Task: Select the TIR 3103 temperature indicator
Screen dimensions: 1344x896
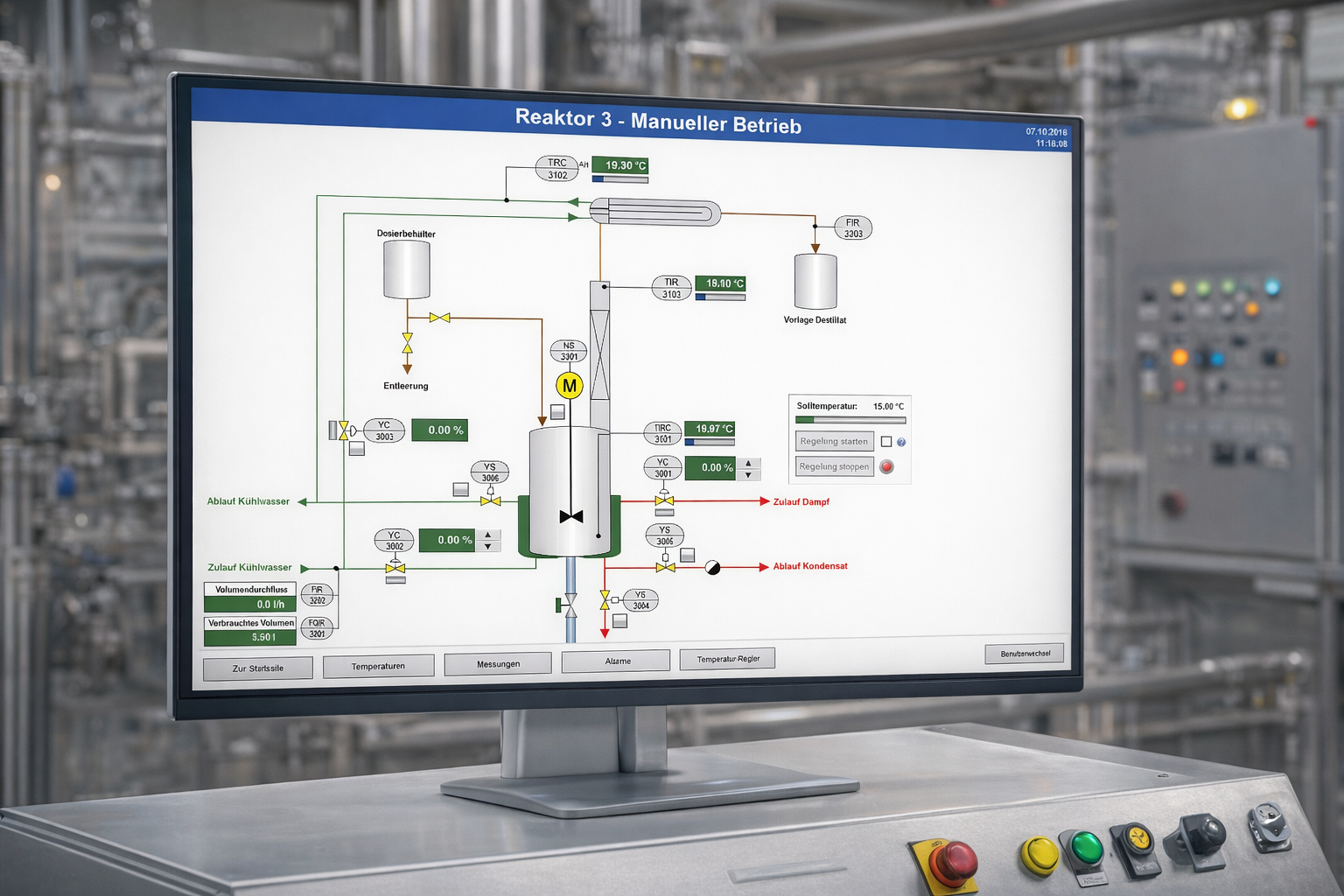Action: coord(669,289)
